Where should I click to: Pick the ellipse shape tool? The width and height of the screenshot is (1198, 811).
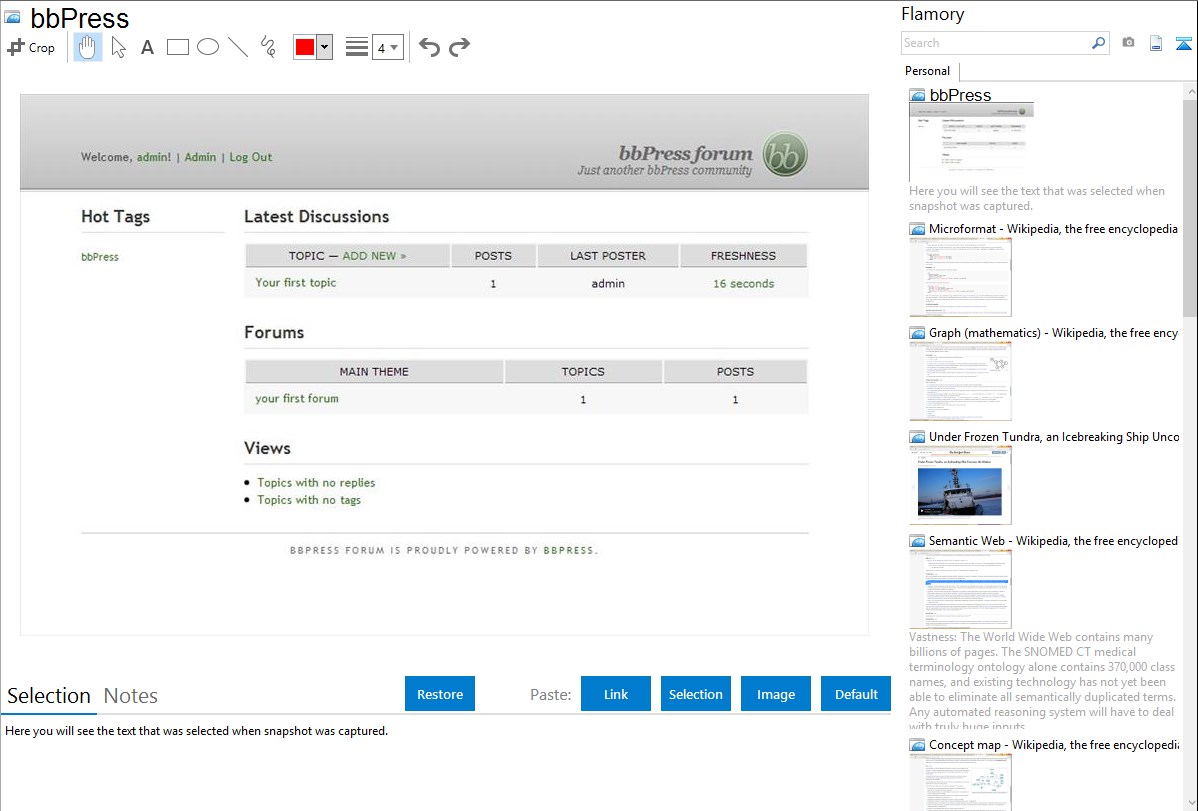(208, 47)
